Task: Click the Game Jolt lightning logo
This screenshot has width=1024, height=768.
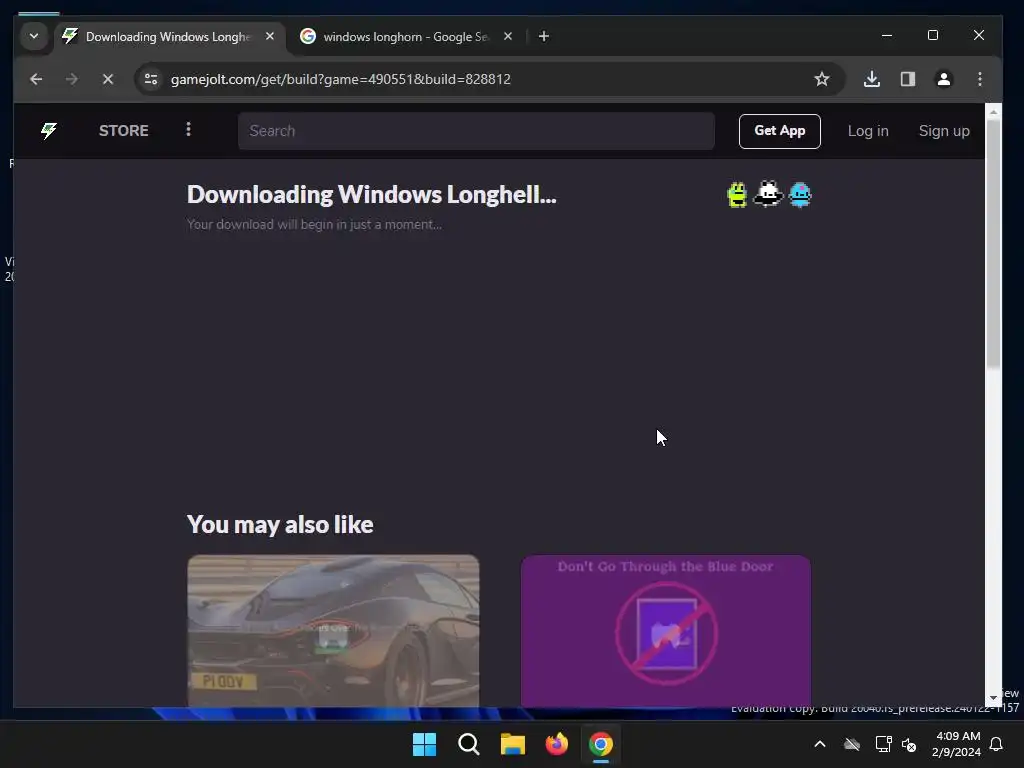Action: point(49,131)
